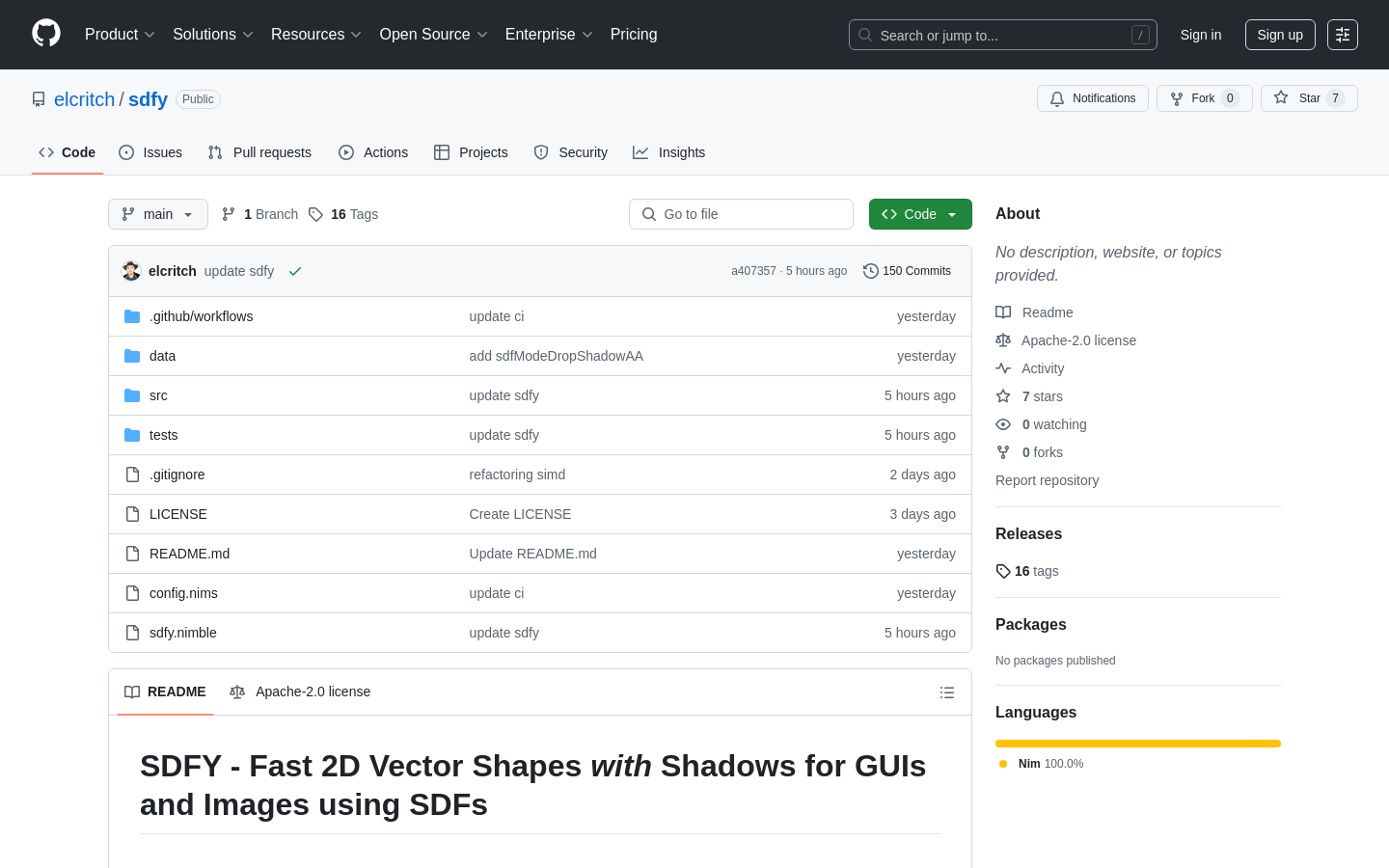Open the 16 tags link under Releases
1389x868 pixels.
(1027, 571)
